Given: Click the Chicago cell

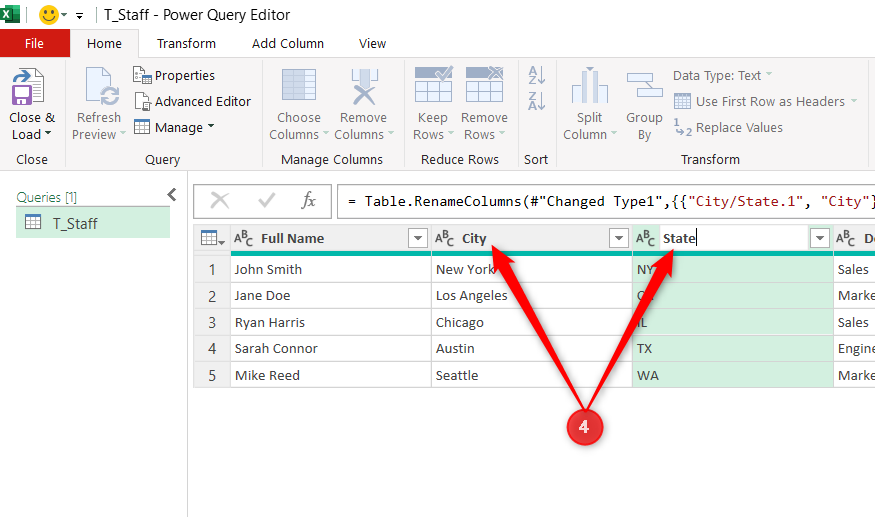Looking at the screenshot, I should pyautogui.click(x=532, y=323).
